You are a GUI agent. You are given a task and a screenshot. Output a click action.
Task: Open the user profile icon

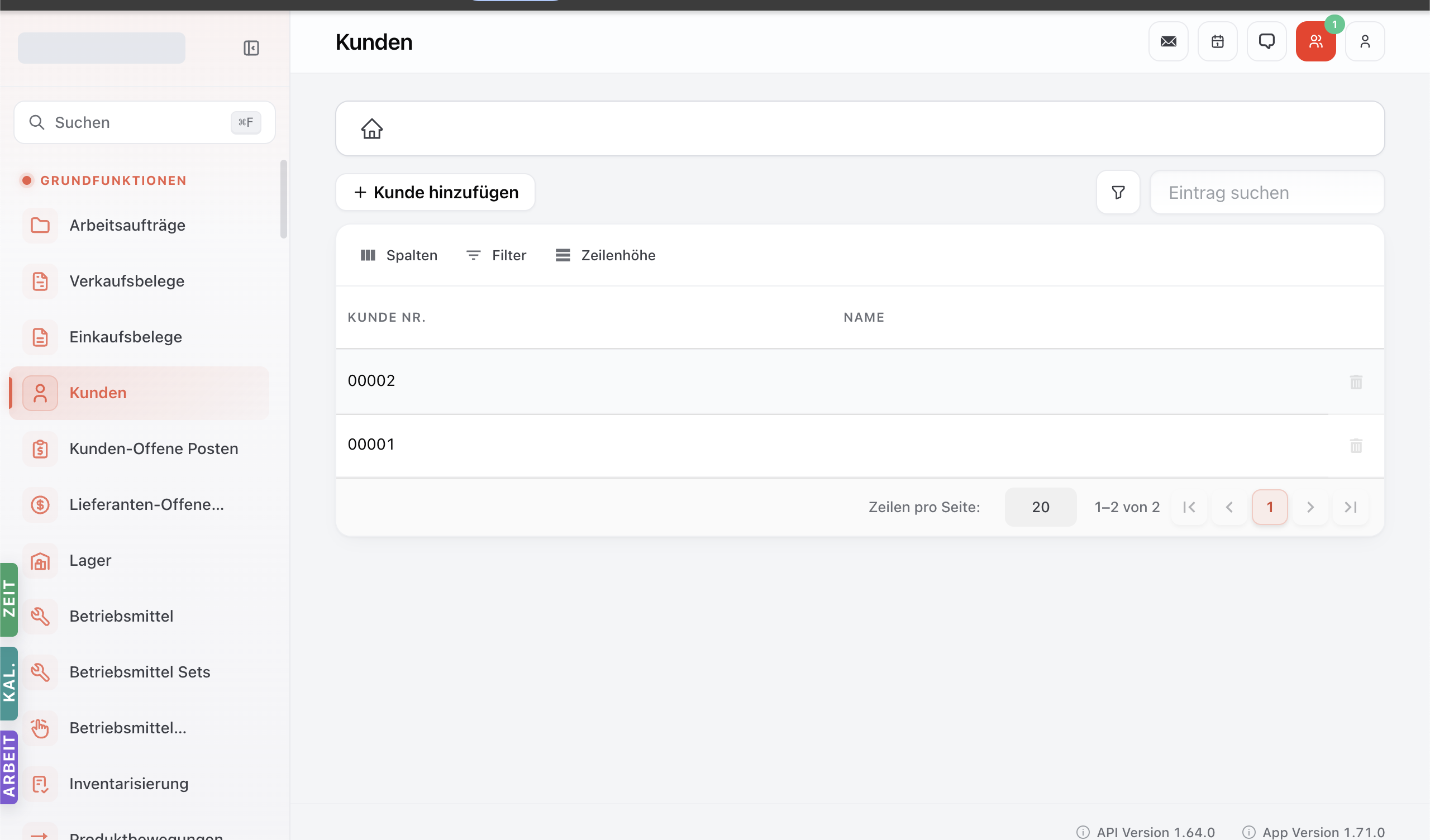coord(1365,41)
